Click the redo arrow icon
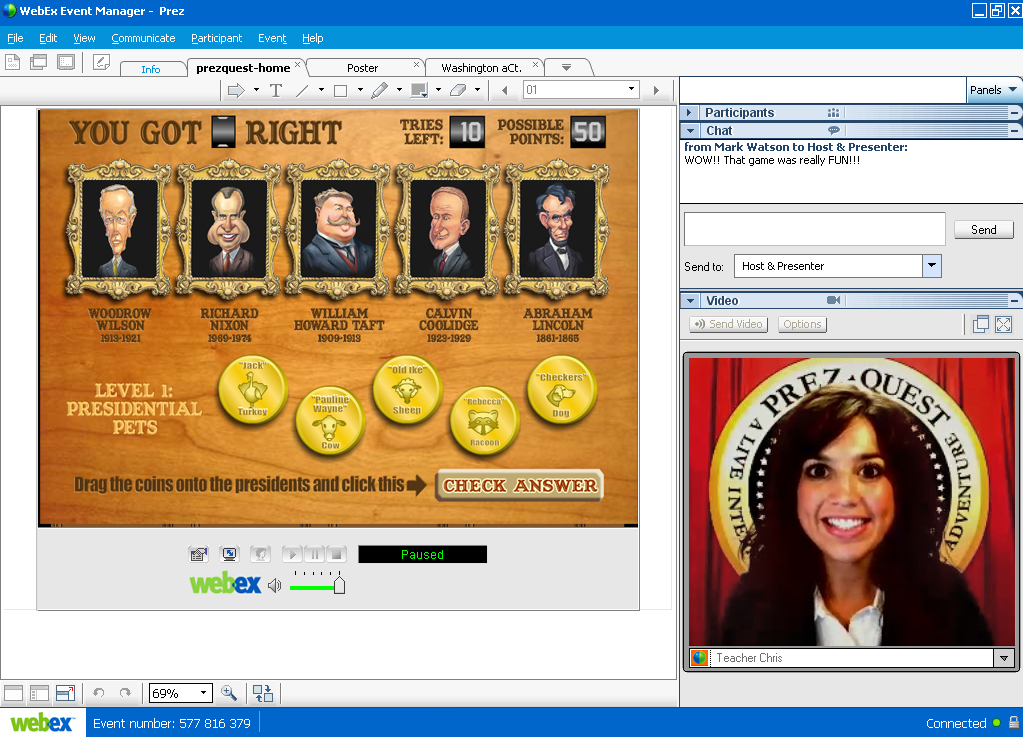Image resolution: width=1023 pixels, height=737 pixels. [125, 693]
